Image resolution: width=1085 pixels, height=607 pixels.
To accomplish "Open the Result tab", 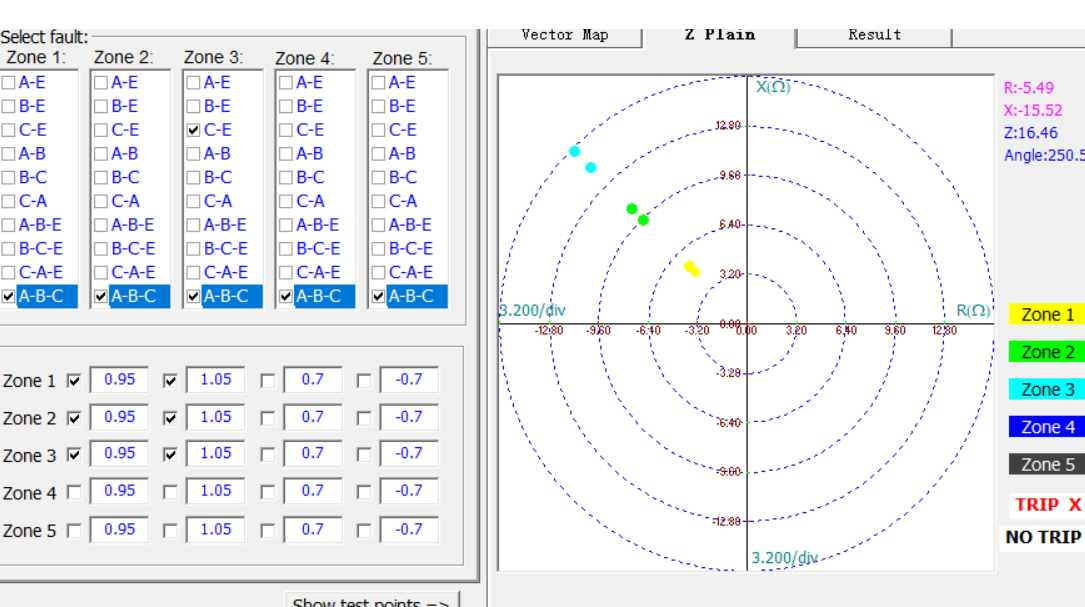I will [875, 35].
